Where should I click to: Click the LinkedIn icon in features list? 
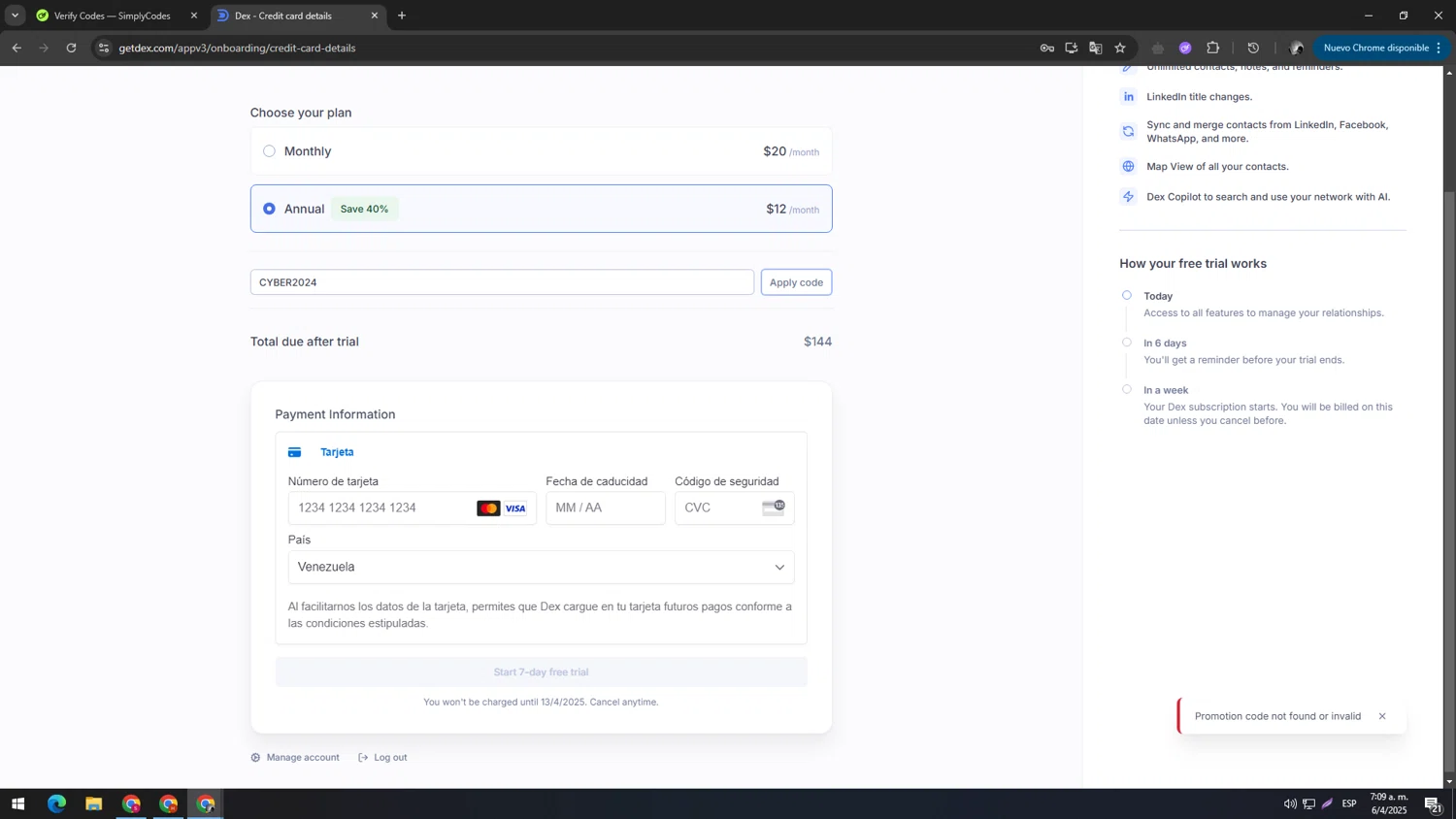(x=1128, y=96)
